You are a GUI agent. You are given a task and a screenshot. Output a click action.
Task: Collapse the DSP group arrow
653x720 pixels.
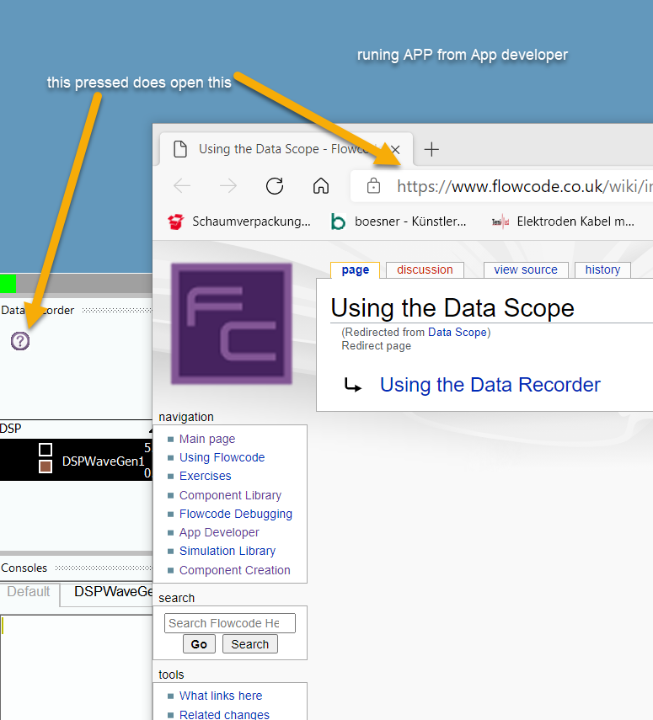[x=149, y=428]
